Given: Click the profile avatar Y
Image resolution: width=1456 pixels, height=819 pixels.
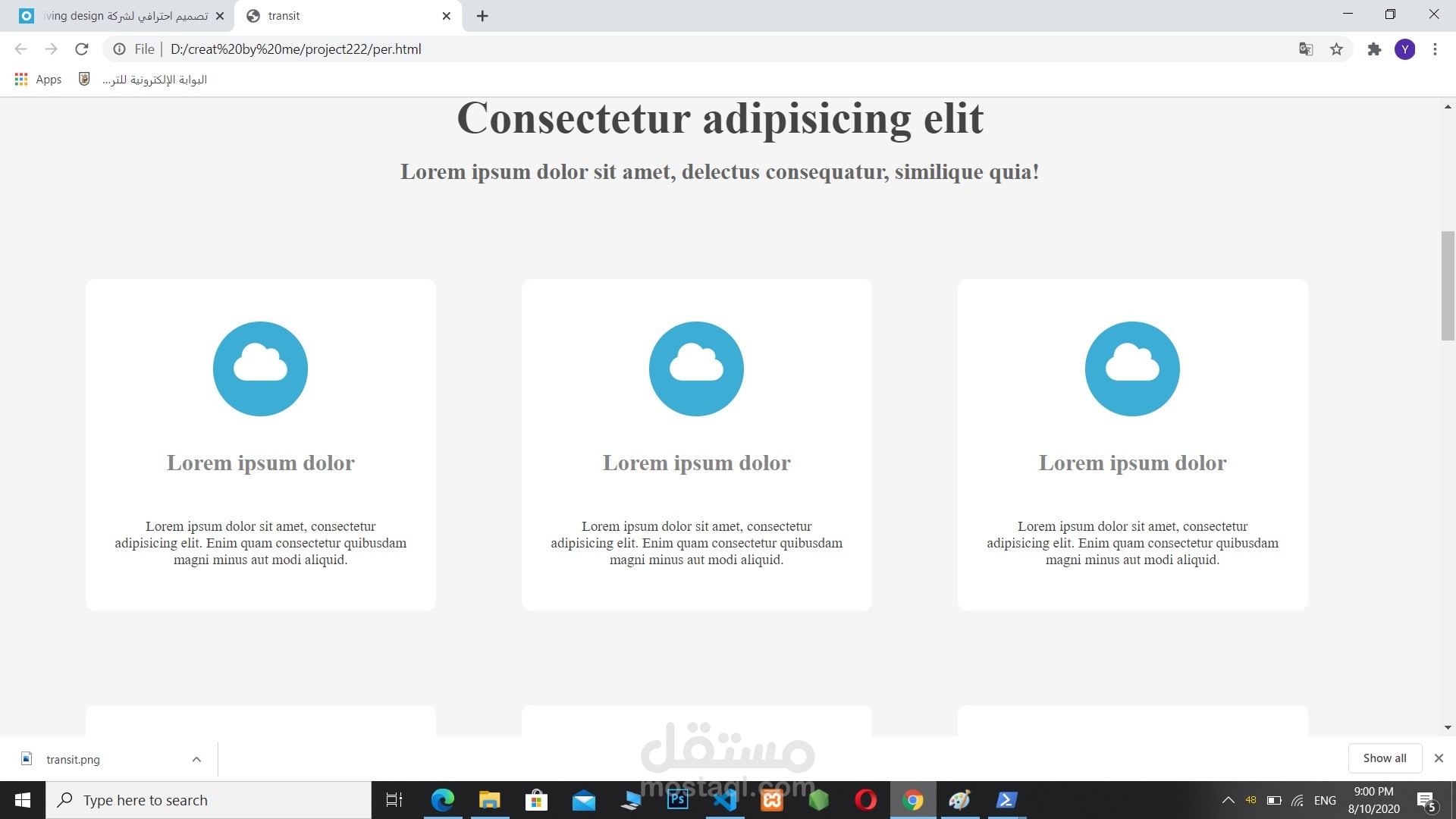Looking at the screenshot, I should 1404,49.
